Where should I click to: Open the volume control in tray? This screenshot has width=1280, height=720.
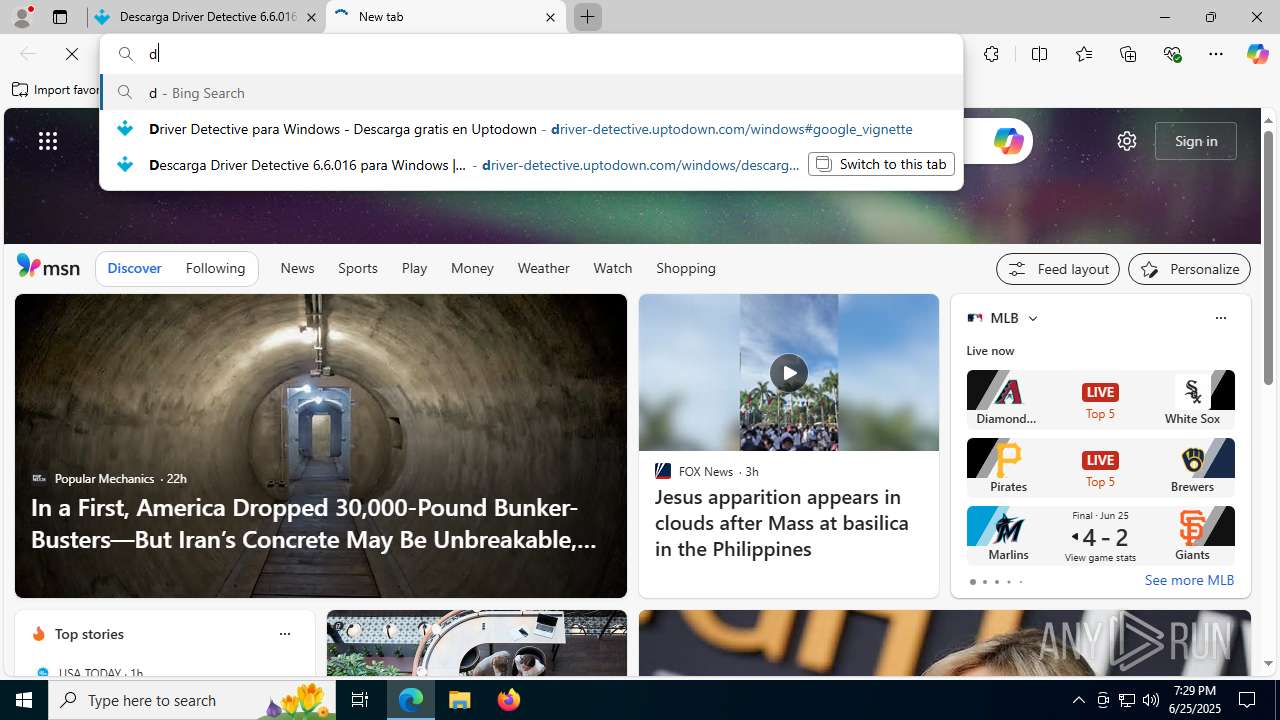[x=1151, y=700]
